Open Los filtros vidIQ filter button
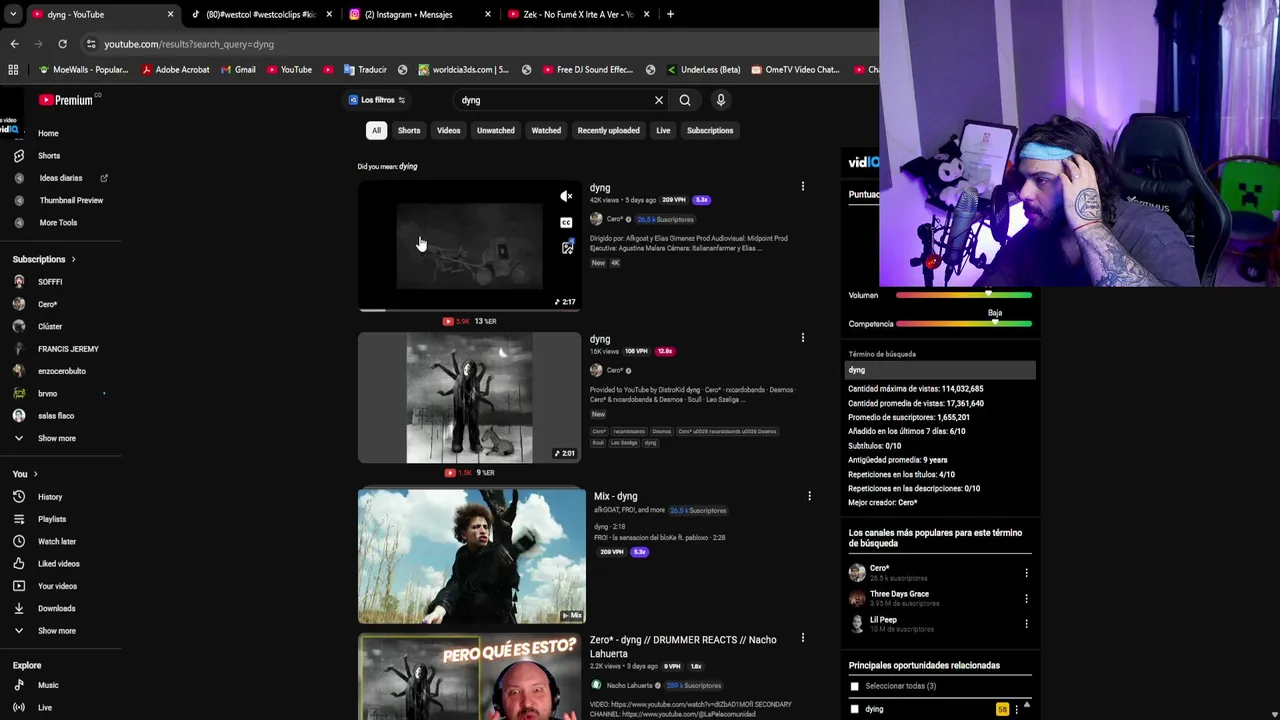The height and width of the screenshot is (720, 1280). coord(377,100)
